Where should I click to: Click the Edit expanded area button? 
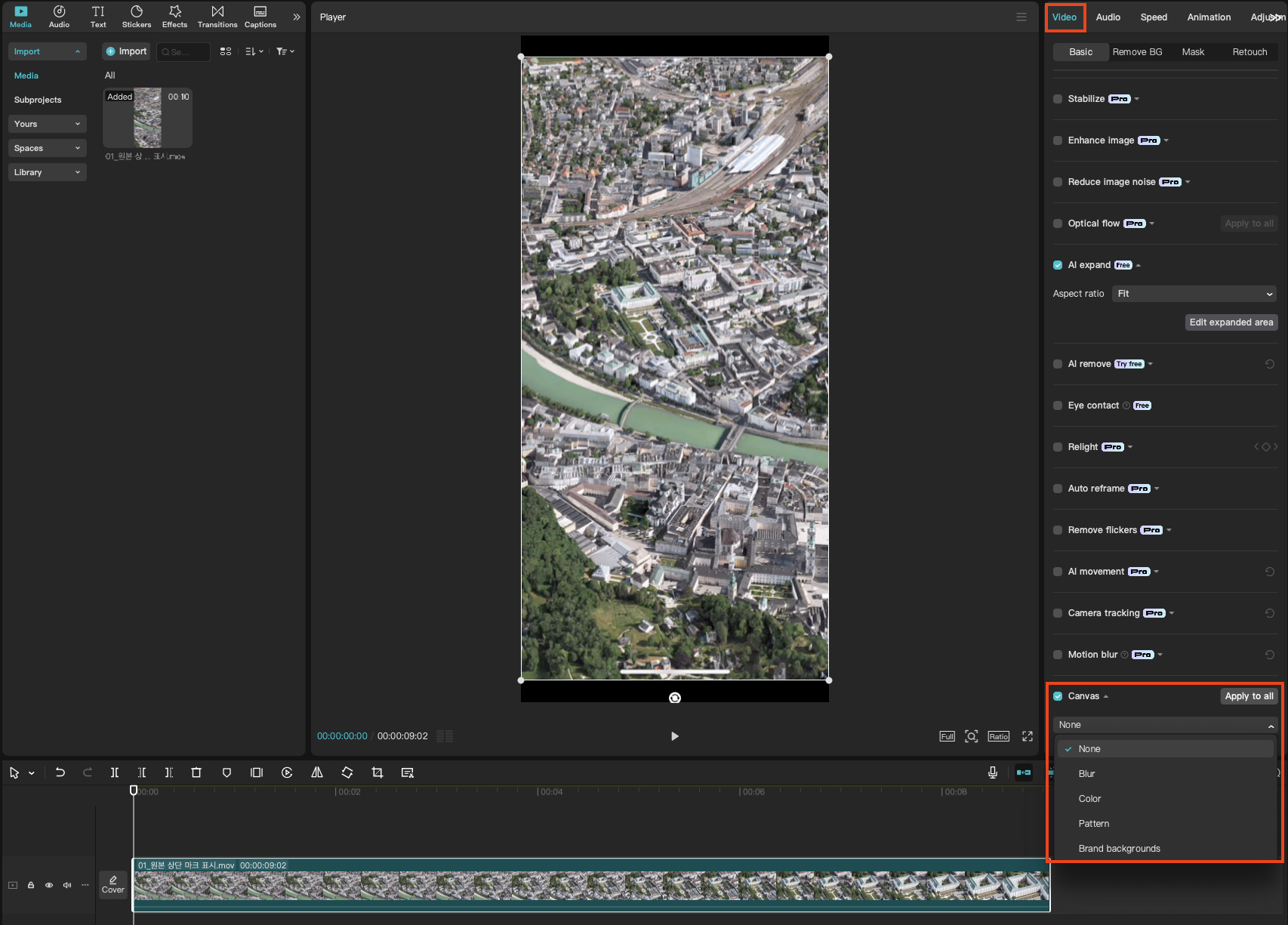[x=1231, y=322]
